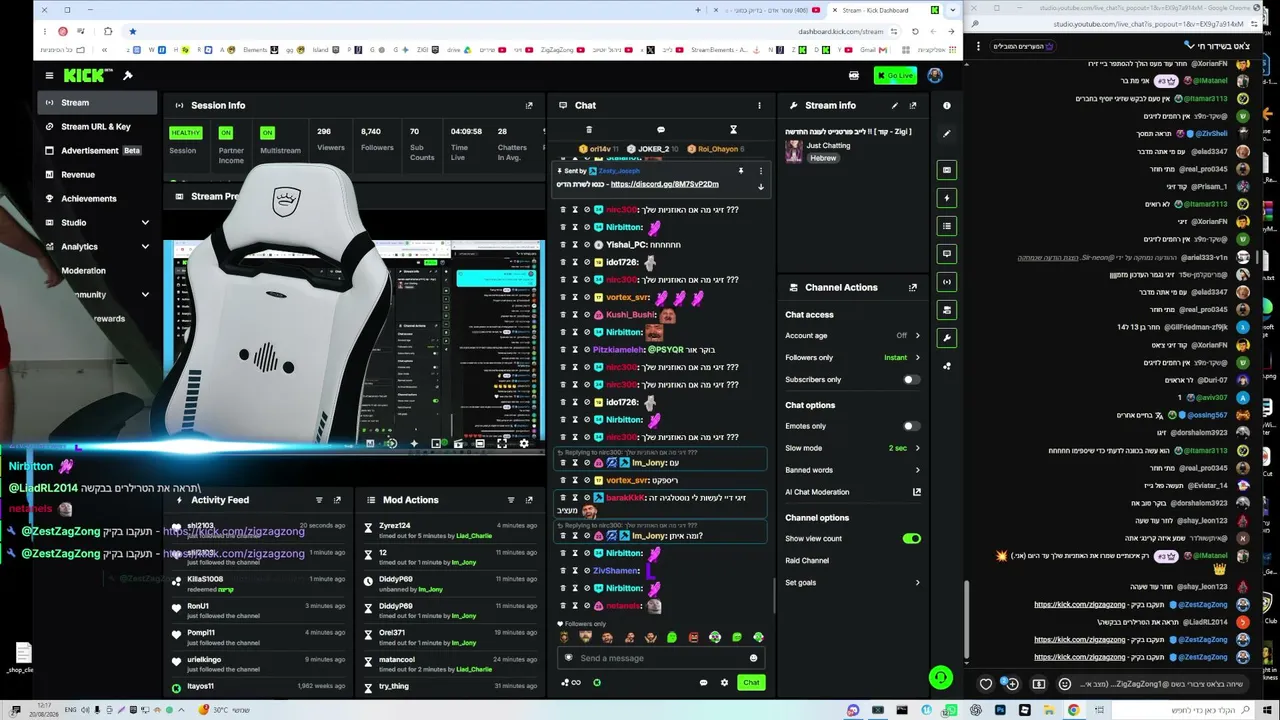This screenshot has height=720, width=1280.
Task: Click the stream preview thumbnail
Action: (355, 345)
